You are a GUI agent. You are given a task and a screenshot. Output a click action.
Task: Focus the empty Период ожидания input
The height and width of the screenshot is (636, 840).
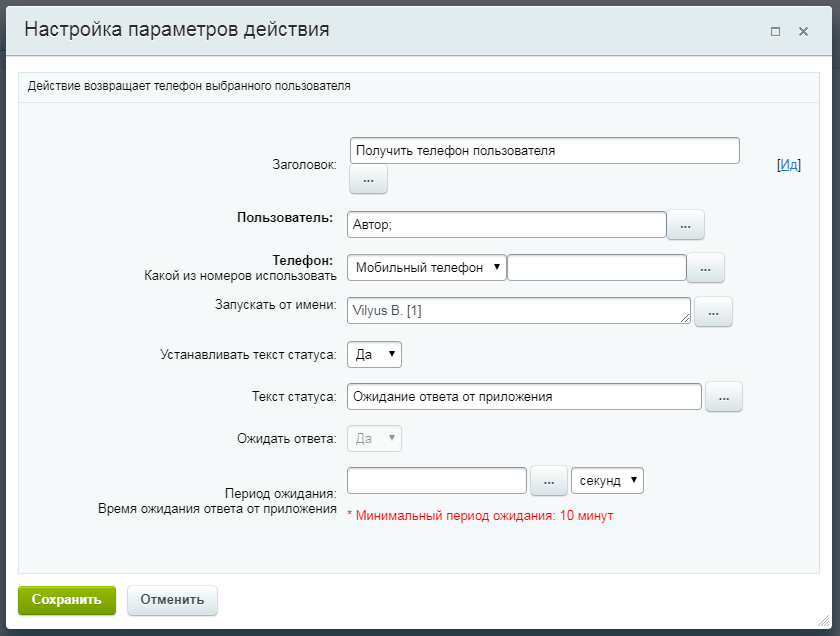(436, 481)
